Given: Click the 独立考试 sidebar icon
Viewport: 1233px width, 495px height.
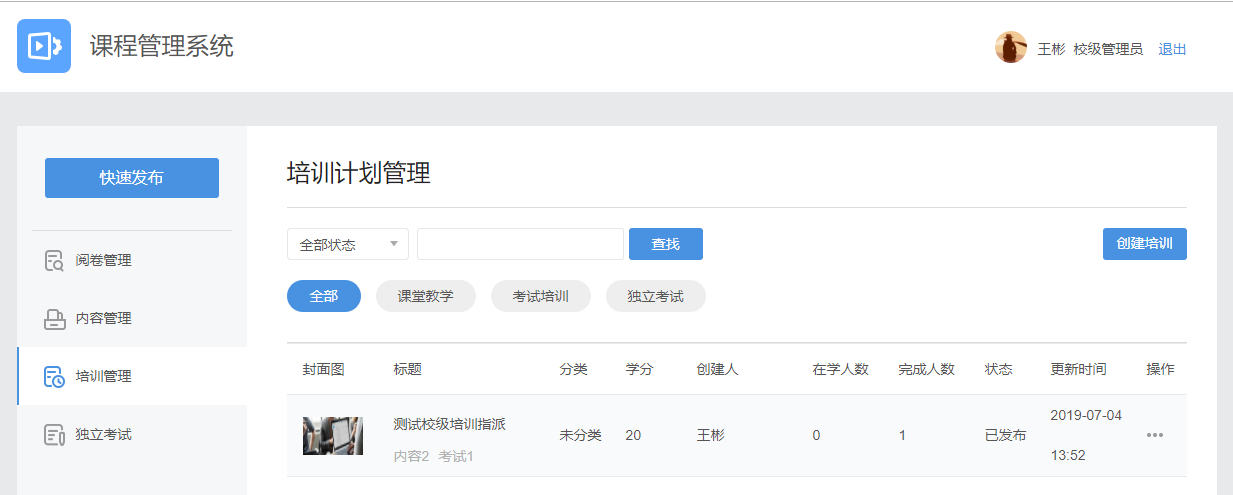Looking at the screenshot, I should [54, 435].
